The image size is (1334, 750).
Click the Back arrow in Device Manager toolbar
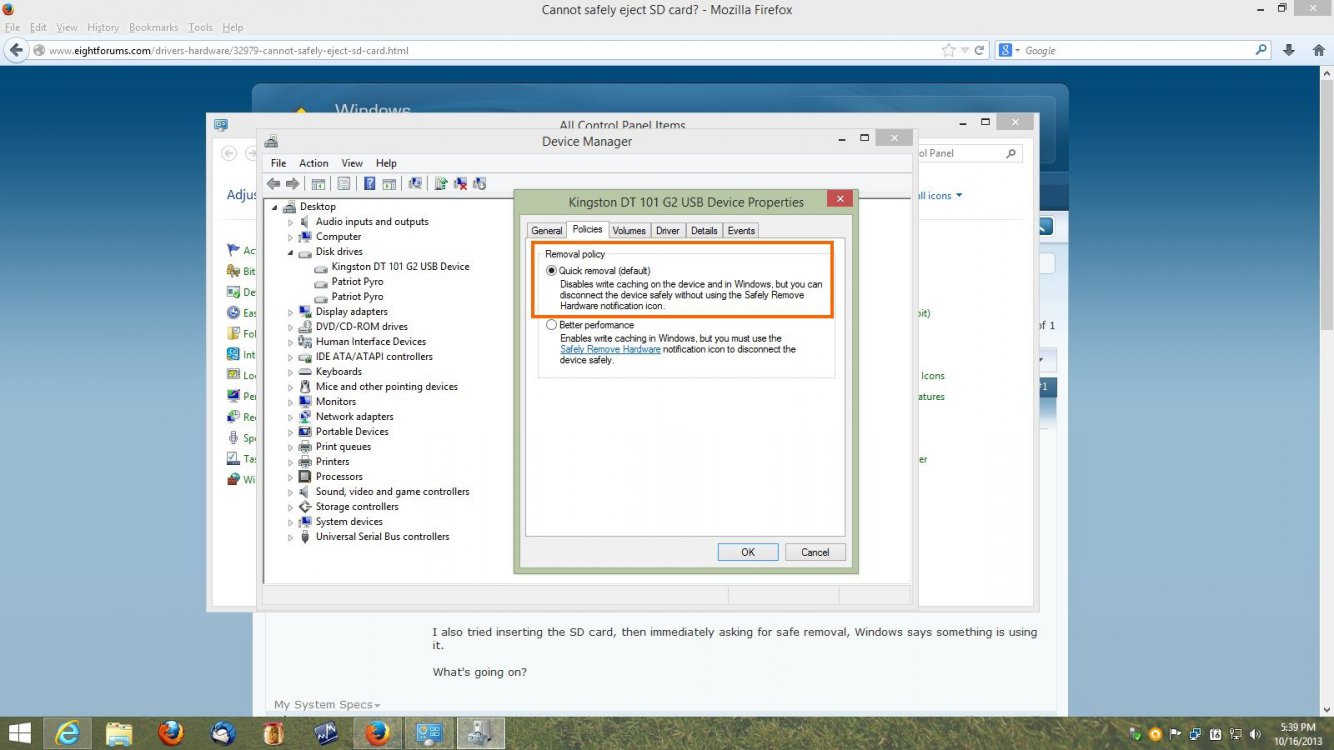(x=273, y=184)
